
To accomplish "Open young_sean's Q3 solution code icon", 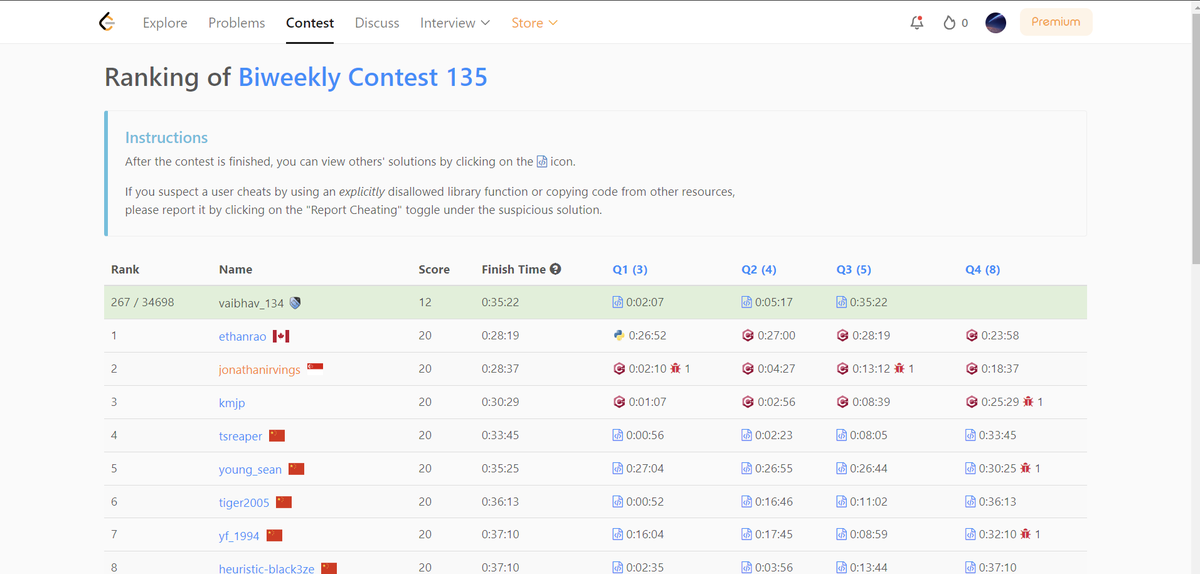I will tap(842, 468).
